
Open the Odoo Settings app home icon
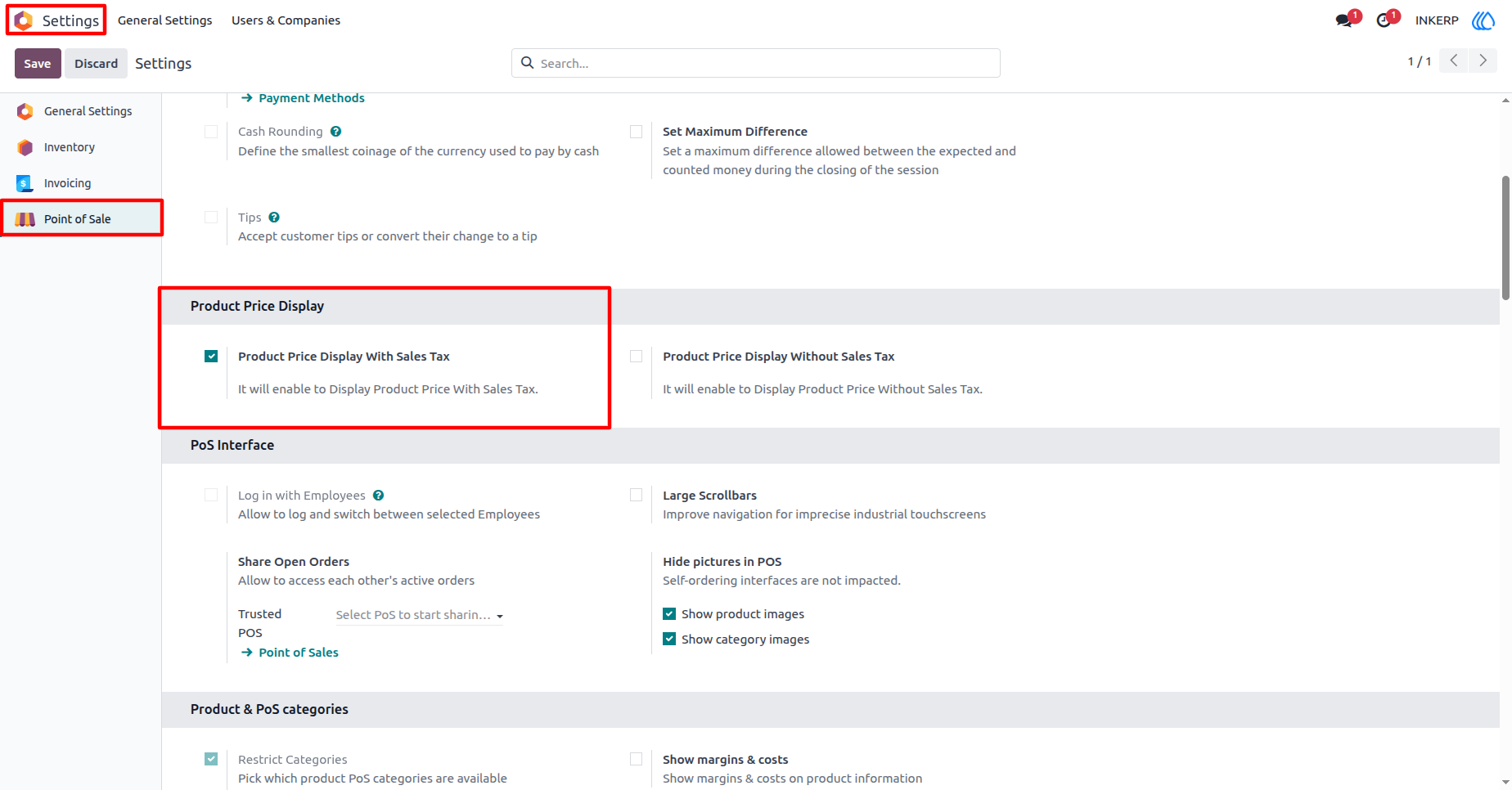(x=24, y=20)
